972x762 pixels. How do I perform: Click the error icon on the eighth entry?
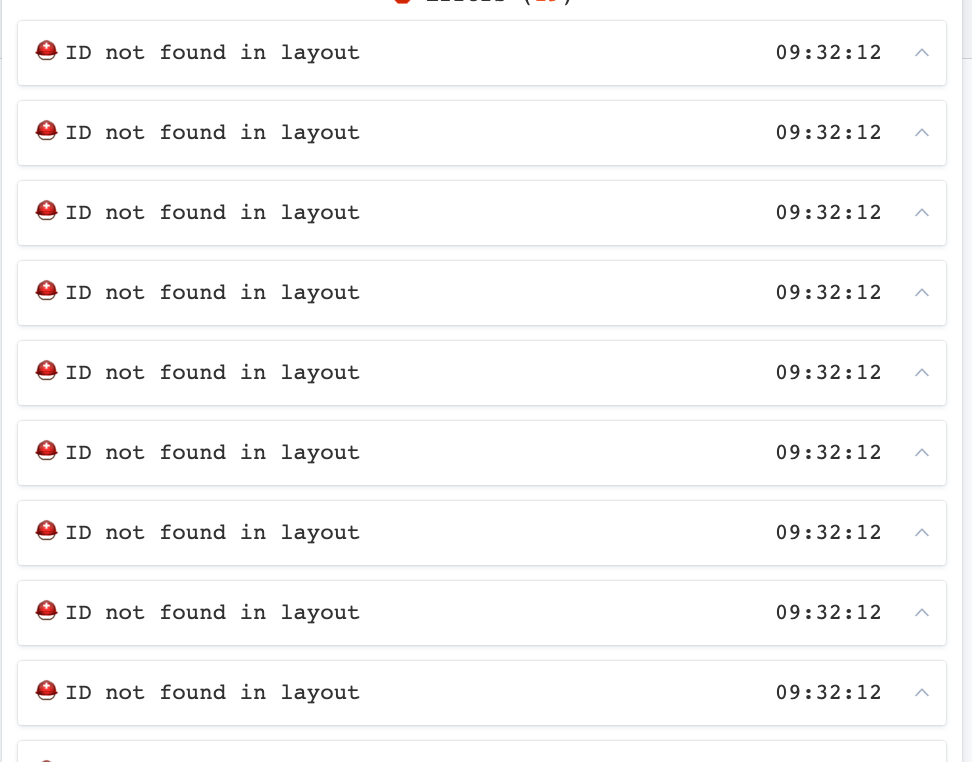(45, 612)
